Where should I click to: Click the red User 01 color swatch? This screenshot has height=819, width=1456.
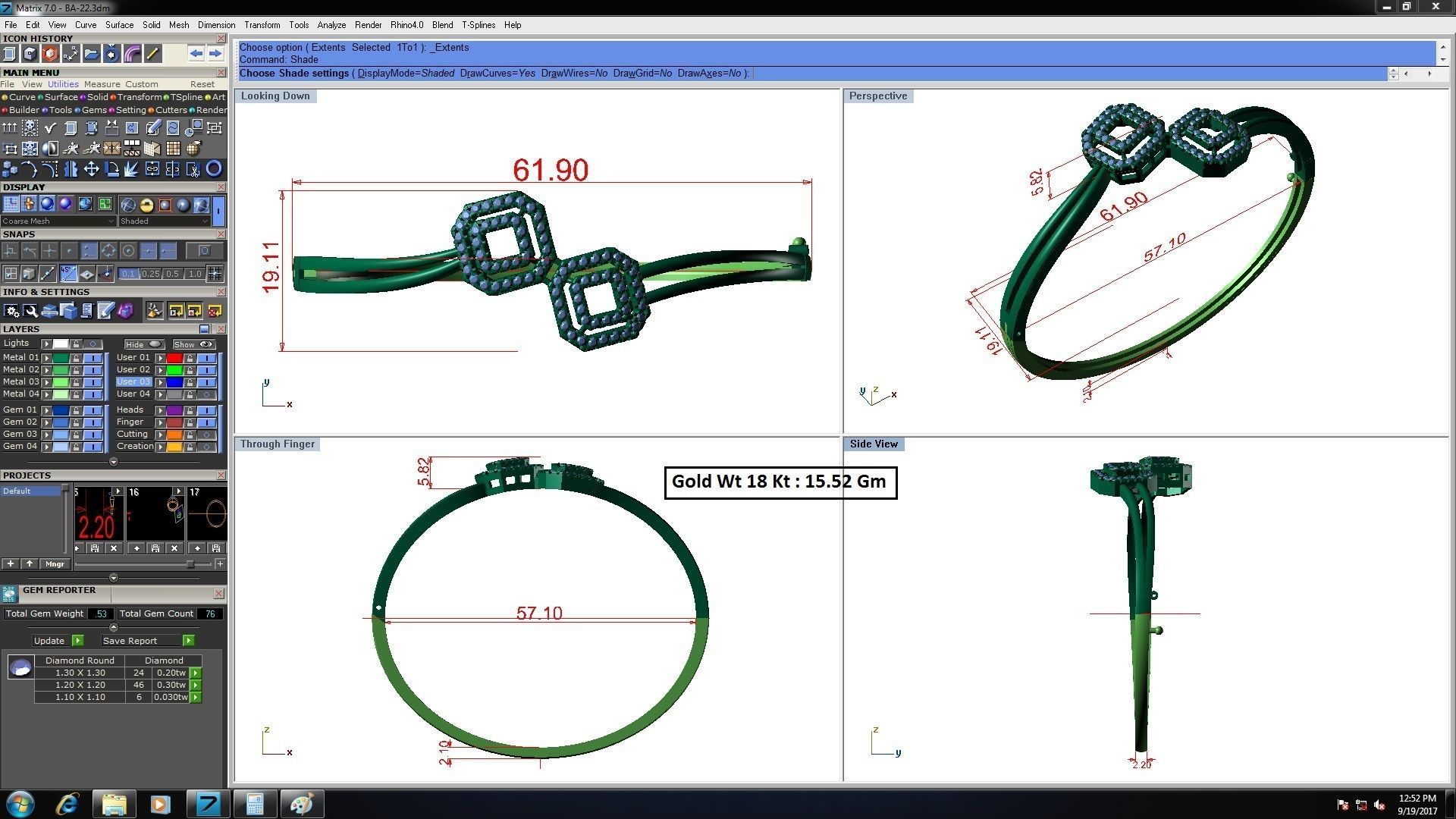[x=174, y=358]
